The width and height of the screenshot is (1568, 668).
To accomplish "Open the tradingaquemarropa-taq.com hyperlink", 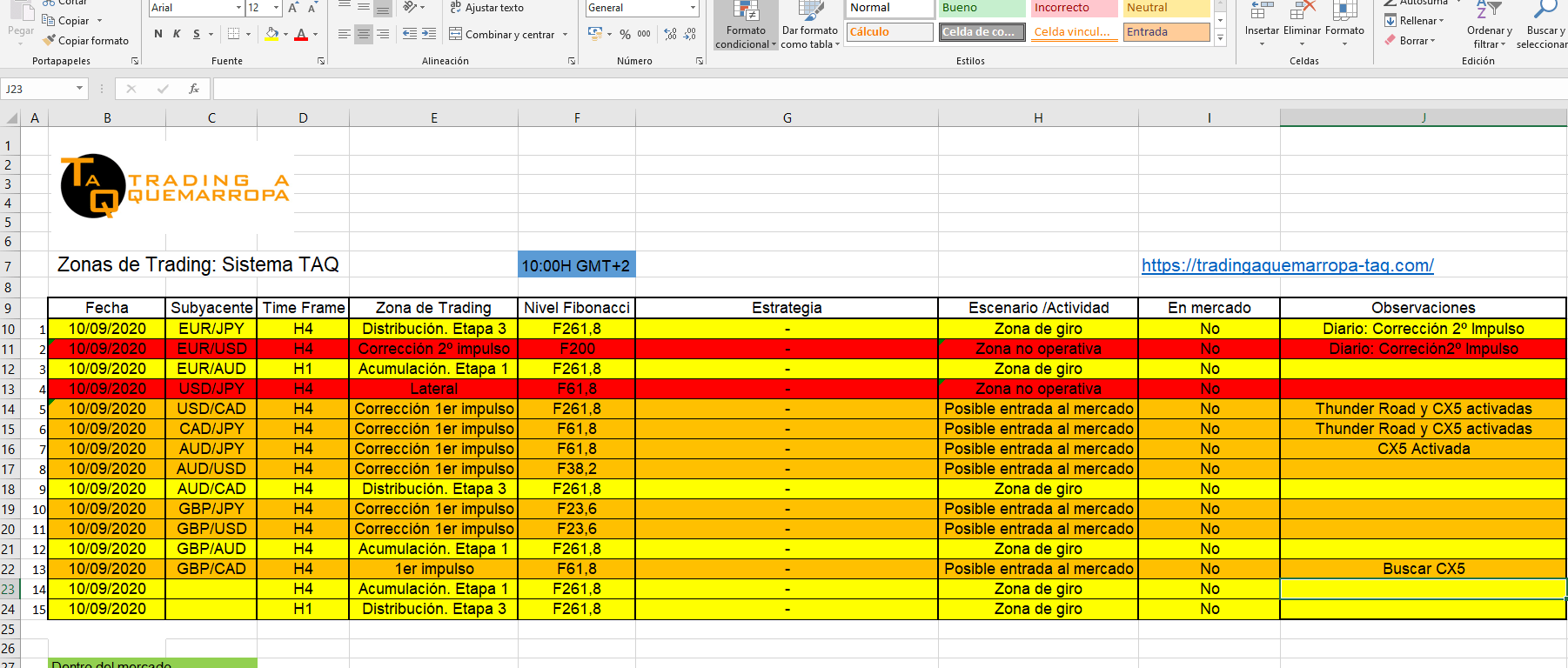I will point(1287,265).
